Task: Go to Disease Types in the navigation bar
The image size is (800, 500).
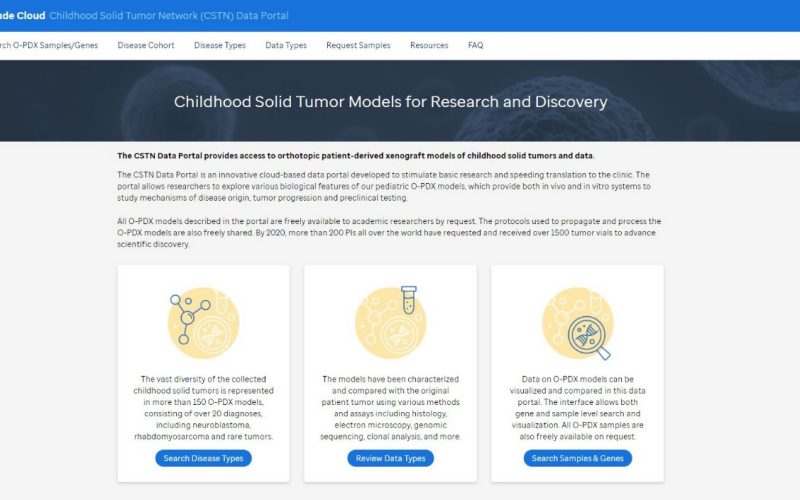Action: point(219,45)
